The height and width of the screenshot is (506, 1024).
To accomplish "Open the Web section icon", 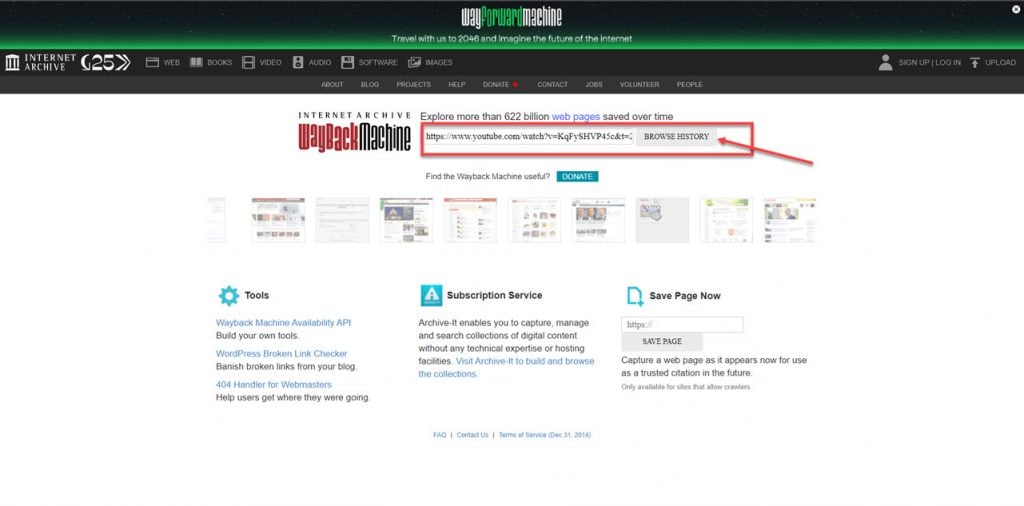I will click(x=152, y=63).
